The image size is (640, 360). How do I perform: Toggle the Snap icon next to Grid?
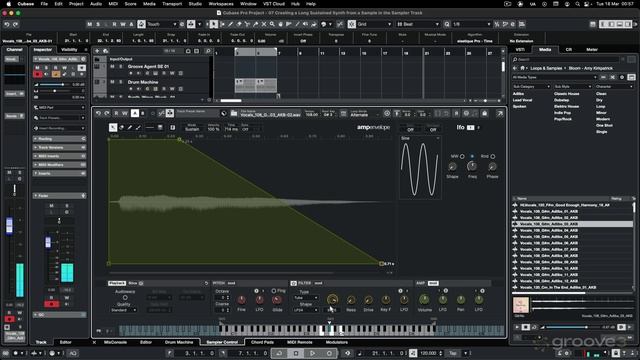click(x=351, y=24)
